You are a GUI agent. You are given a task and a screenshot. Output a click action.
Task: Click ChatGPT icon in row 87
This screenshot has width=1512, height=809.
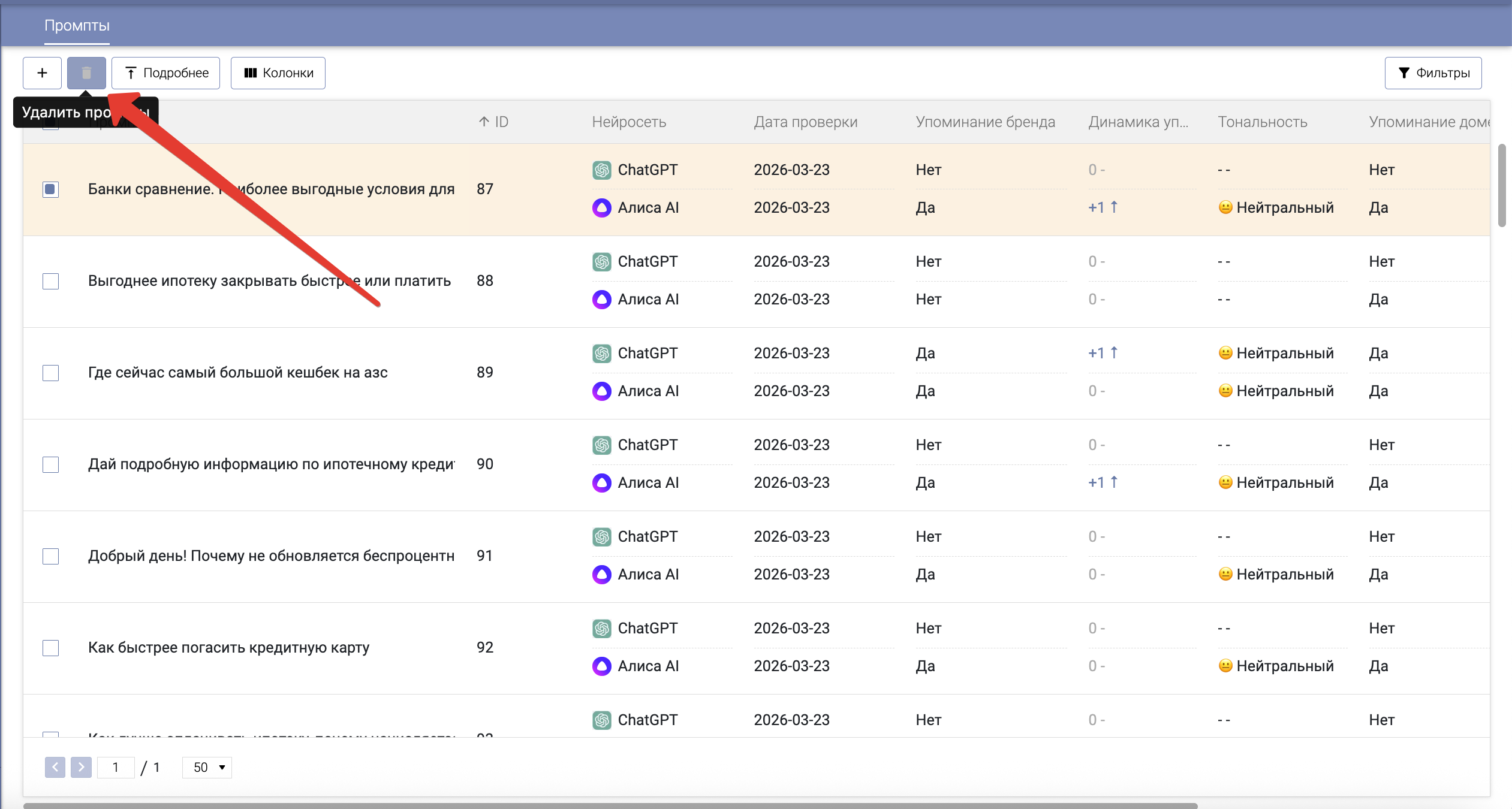click(x=601, y=170)
